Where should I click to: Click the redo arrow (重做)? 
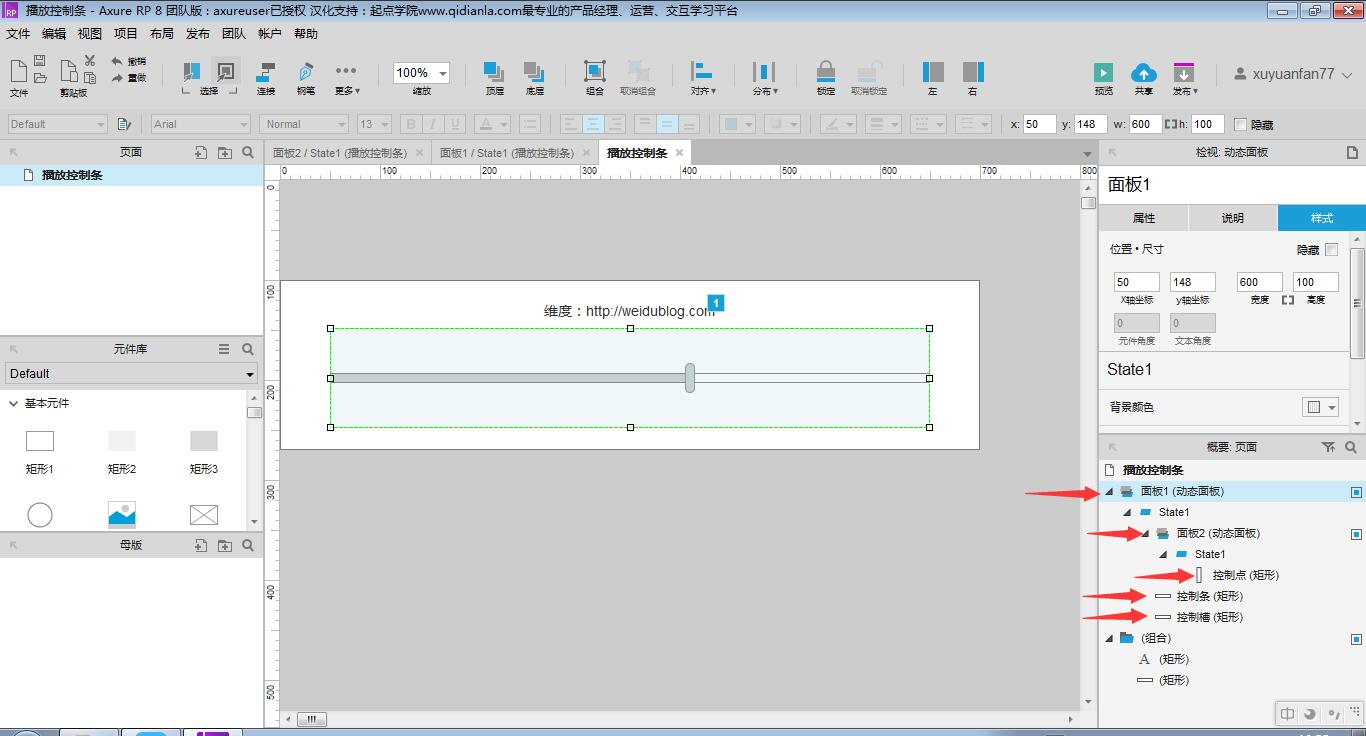(117, 77)
